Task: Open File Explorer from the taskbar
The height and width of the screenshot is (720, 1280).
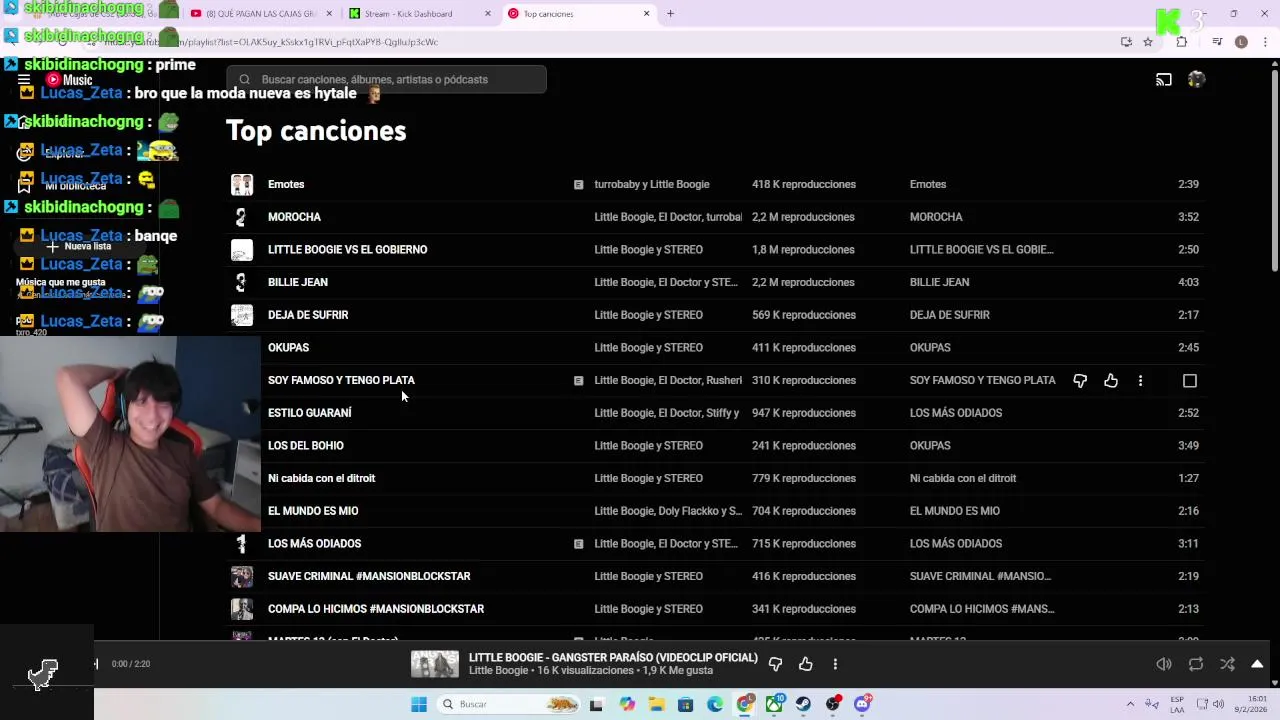Action: tap(656, 704)
